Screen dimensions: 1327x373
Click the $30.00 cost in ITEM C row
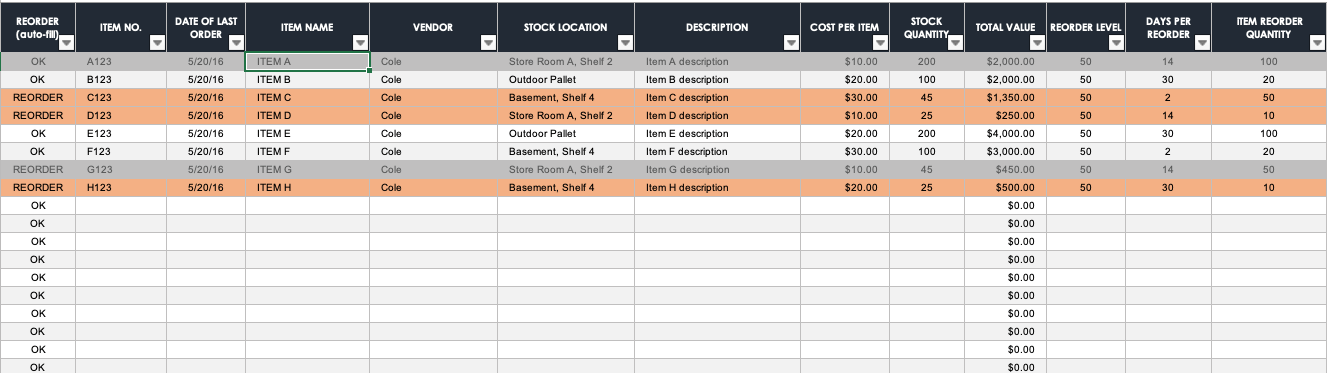point(845,97)
